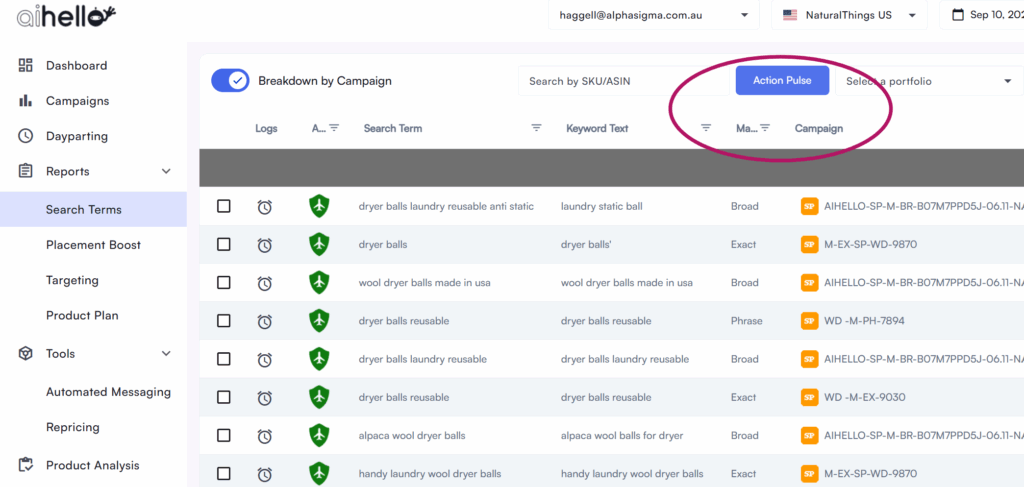Open the Sep 10 date range picker
This screenshot has height=487, width=1024.
[985, 15]
